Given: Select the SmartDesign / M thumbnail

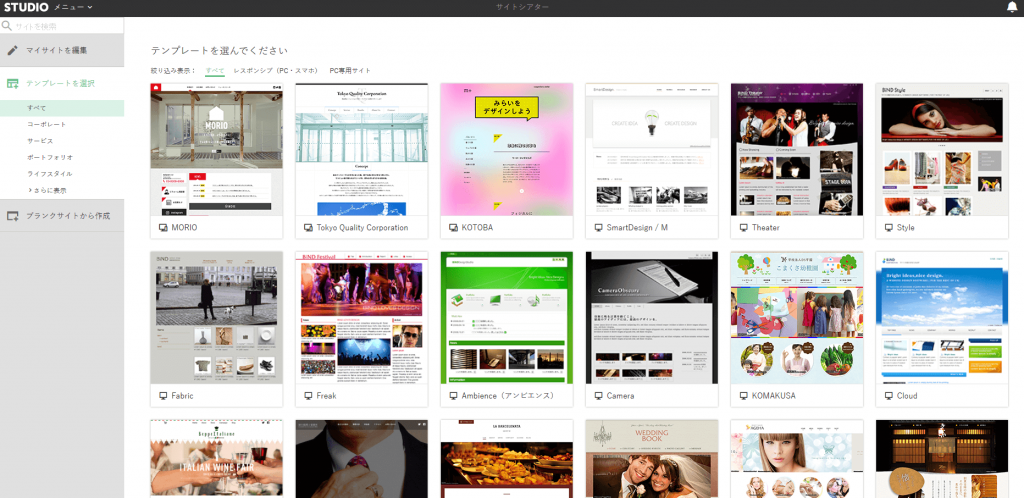Looking at the screenshot, I should pyautogui.click(x=652, y=149).
